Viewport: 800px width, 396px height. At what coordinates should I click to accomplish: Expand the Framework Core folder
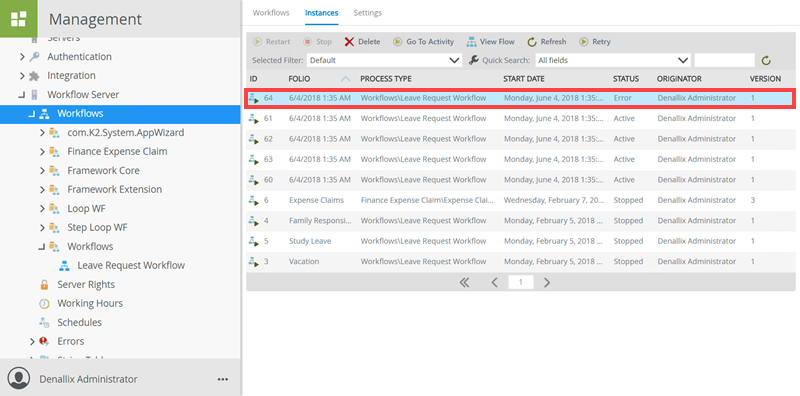[42, 170]
